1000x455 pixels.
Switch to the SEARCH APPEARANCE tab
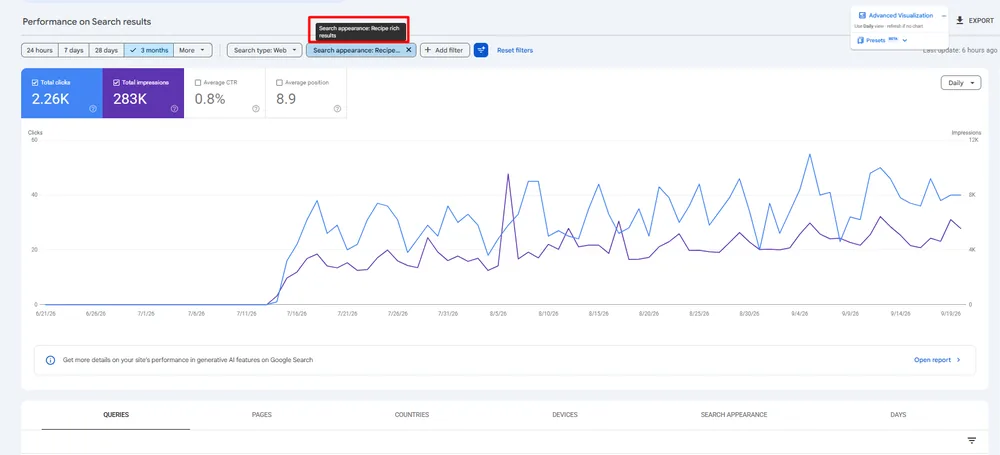[734, 415]
